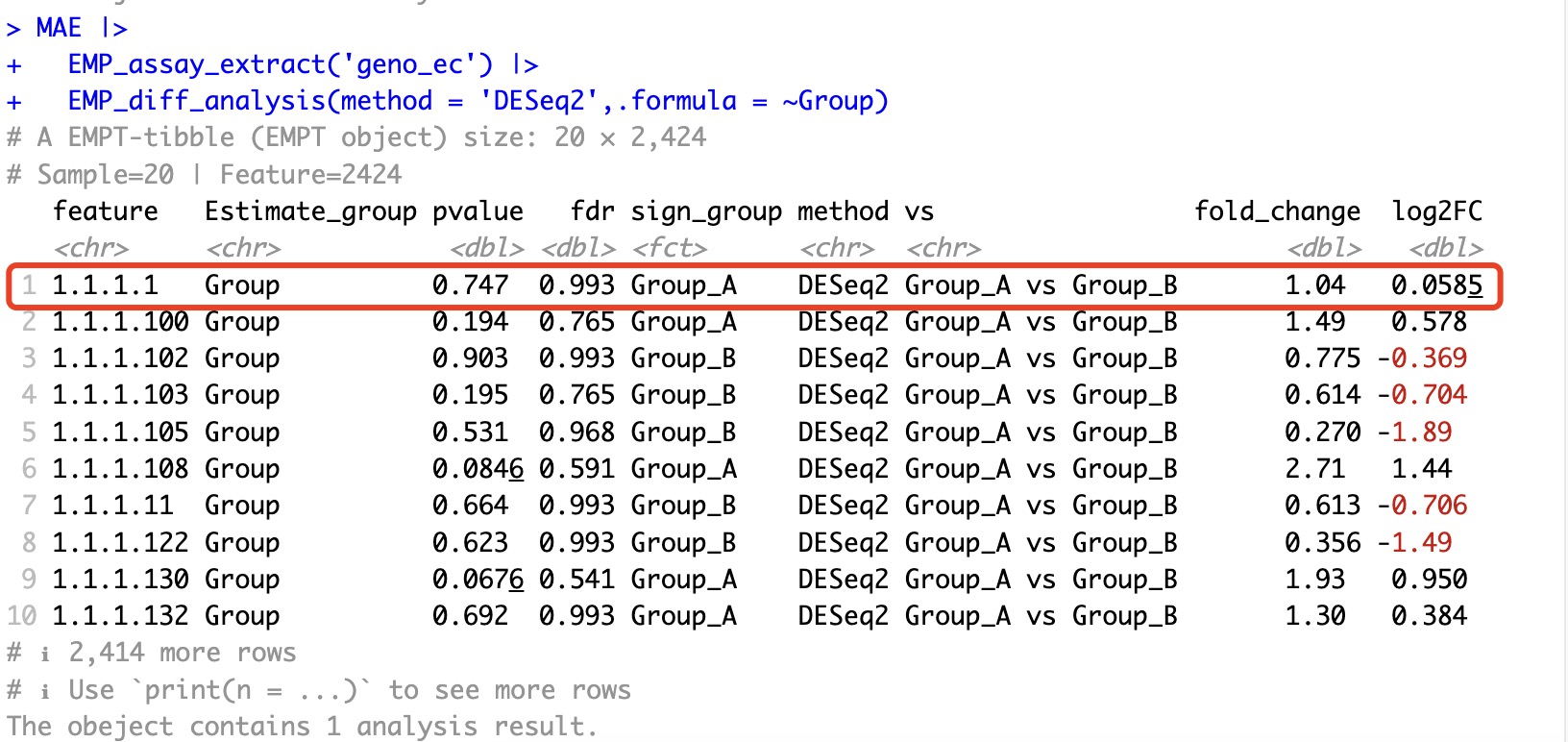Select the pvalue 0.0846 in row 6
The width and height of the screenshot is (1568, 742).
point(478,469)
